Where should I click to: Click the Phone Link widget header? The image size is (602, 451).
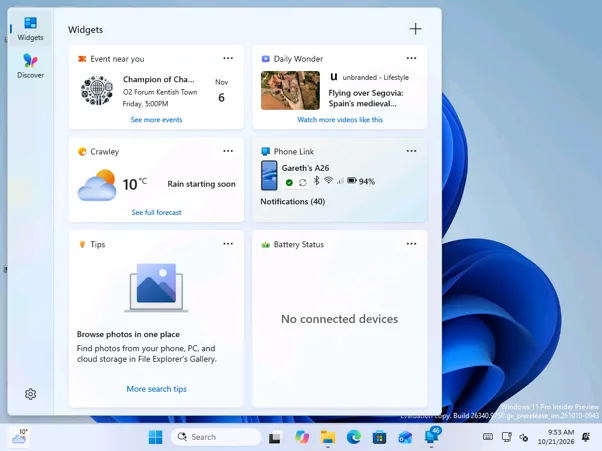[288, 152]
